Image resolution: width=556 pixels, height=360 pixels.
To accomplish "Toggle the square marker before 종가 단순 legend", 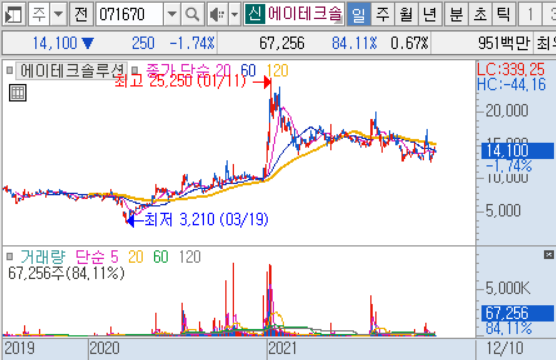I will 135,70.
